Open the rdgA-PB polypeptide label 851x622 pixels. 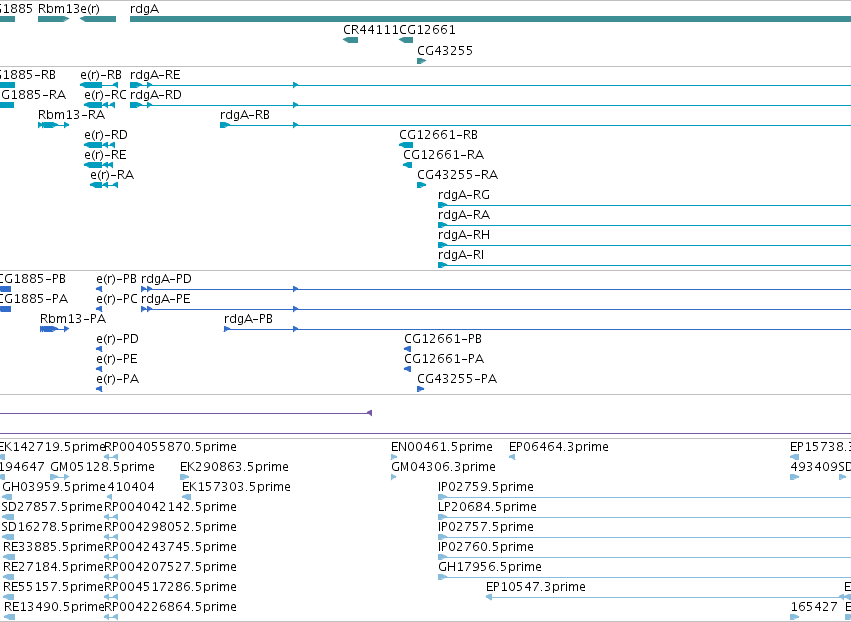[249, 319]
